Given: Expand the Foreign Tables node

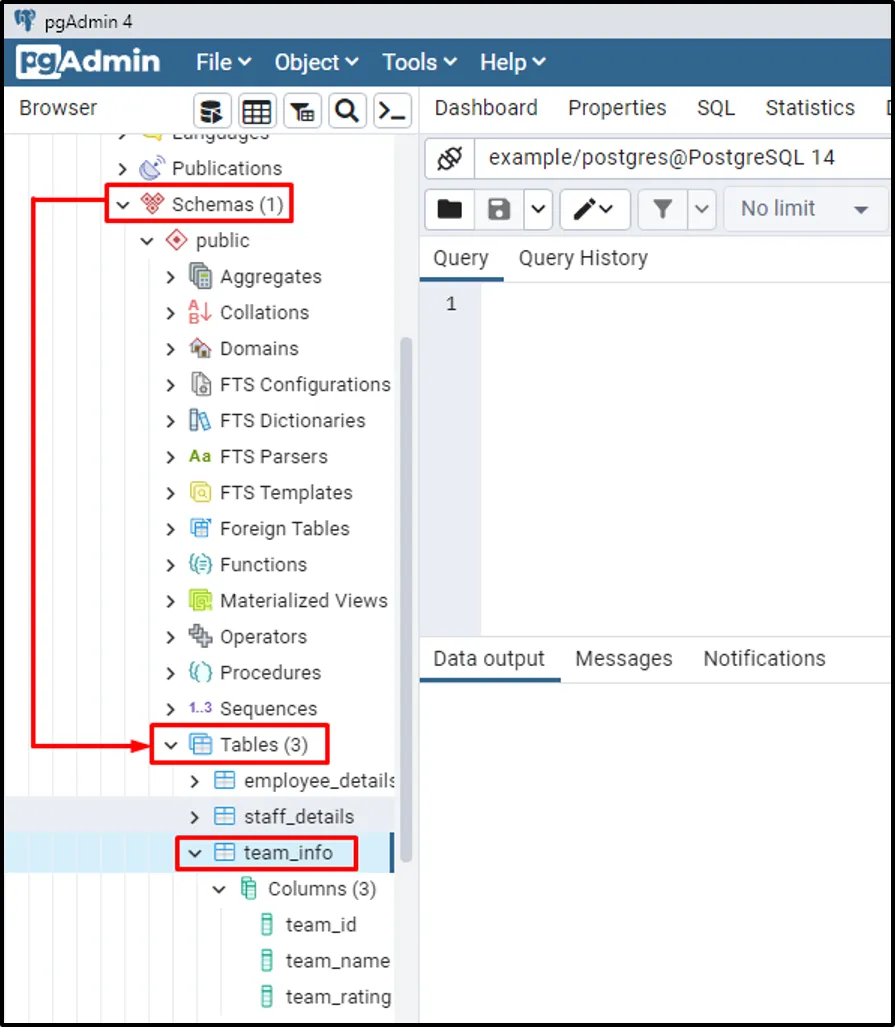Looking at the screenshot, I should [x=170, y=528].
